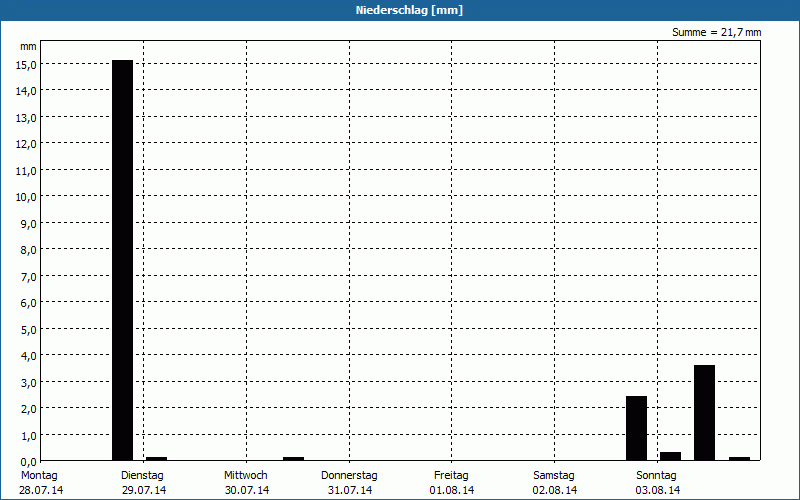Screen dimensions: 800x500
Task: Click the 8,0 y-axis value
Action: click(x=29, y=250)
